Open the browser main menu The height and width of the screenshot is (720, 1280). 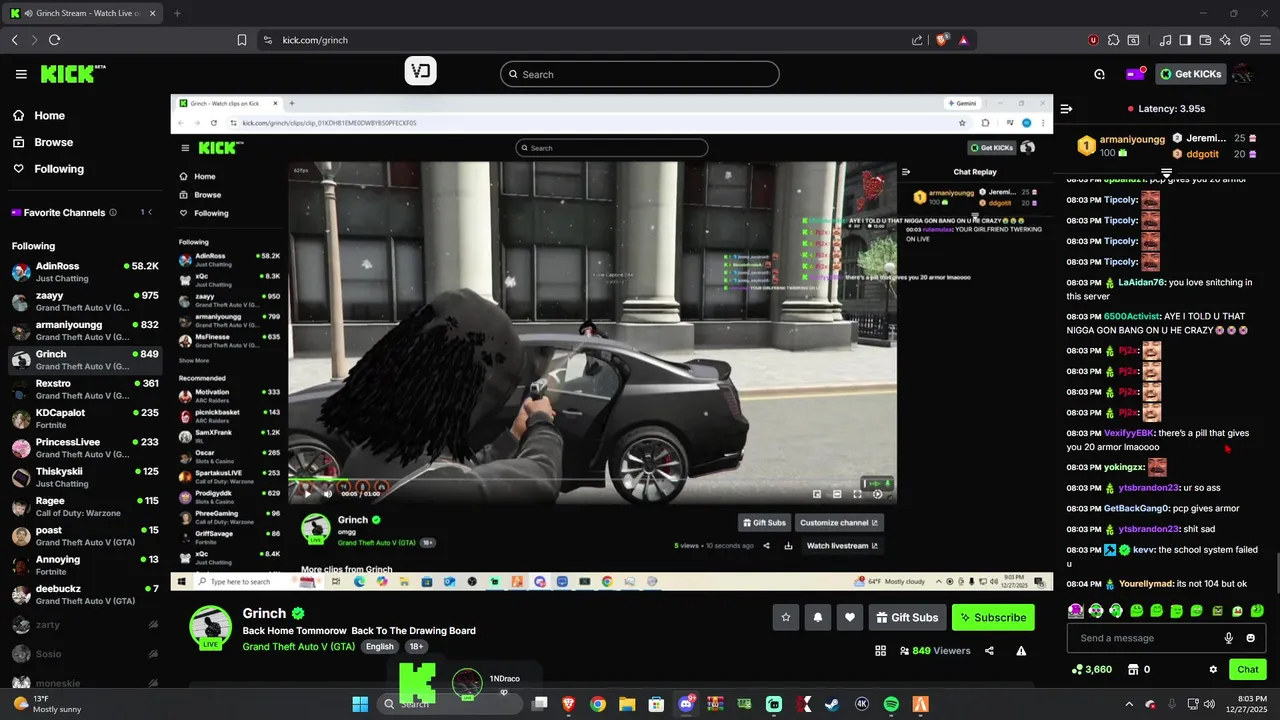coord(1265,40)
